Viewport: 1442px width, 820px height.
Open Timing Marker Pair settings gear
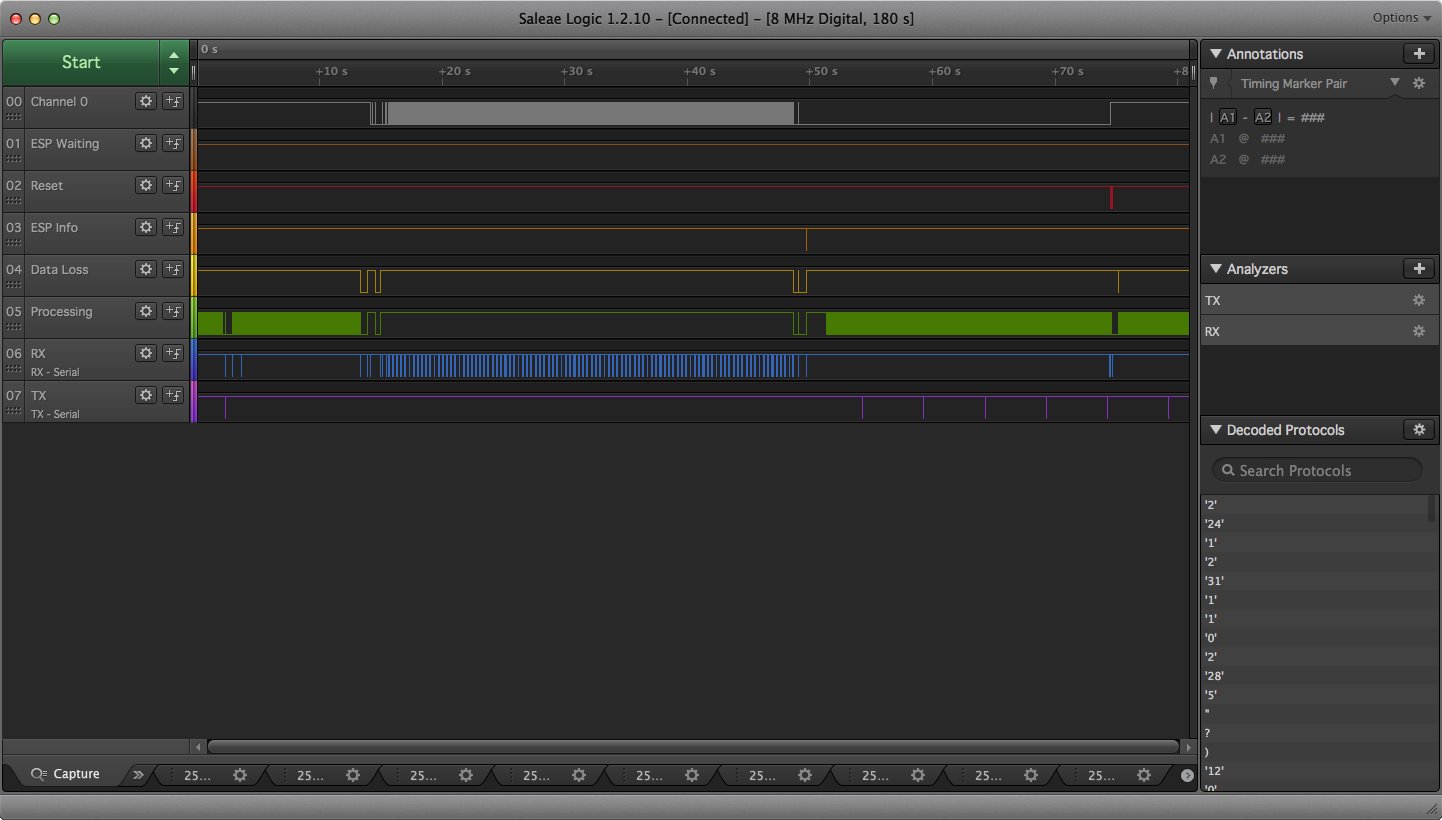tap(1418, 83)
